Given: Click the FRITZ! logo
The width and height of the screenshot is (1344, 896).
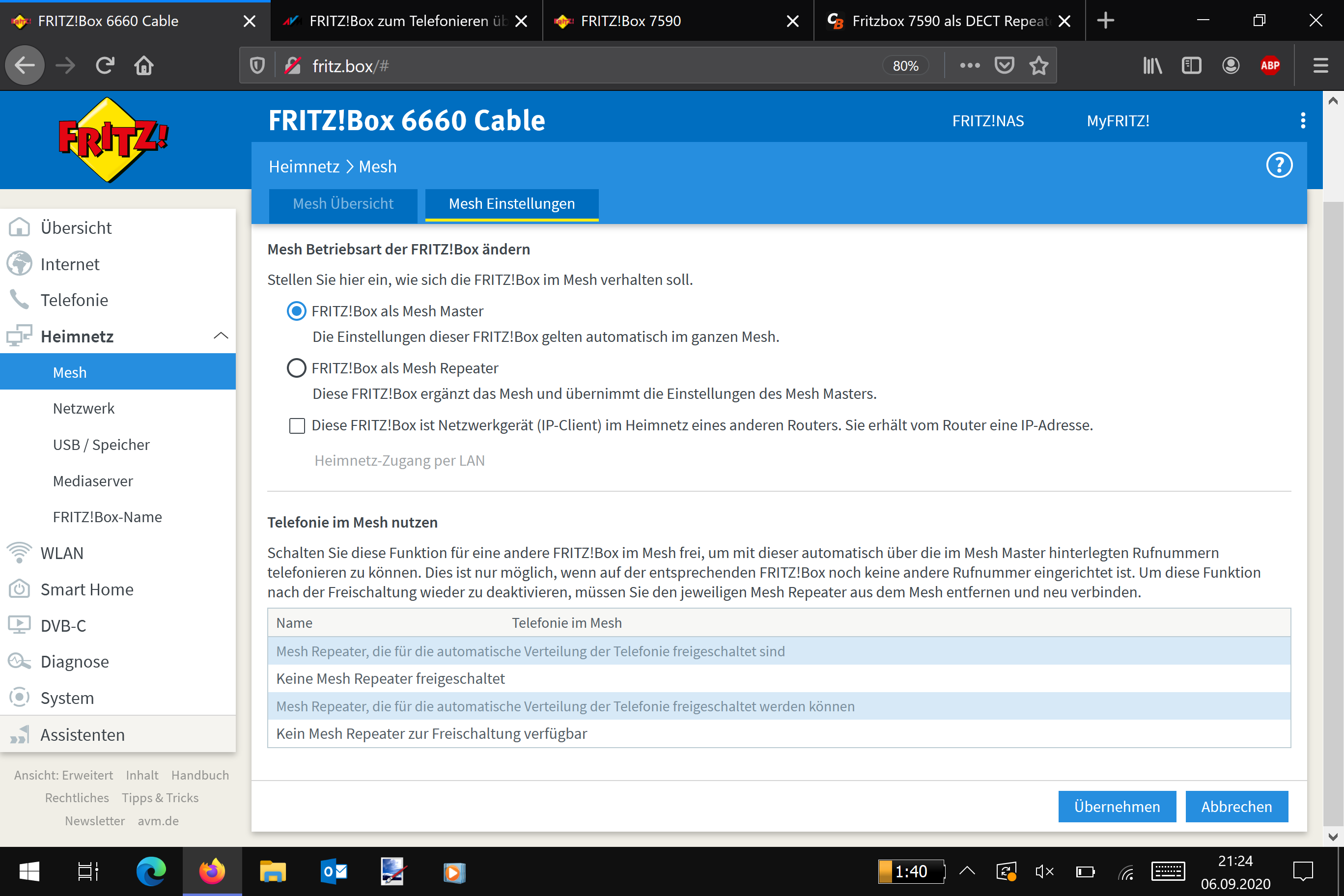Looking at the screenshot, I should coord(113,139).
